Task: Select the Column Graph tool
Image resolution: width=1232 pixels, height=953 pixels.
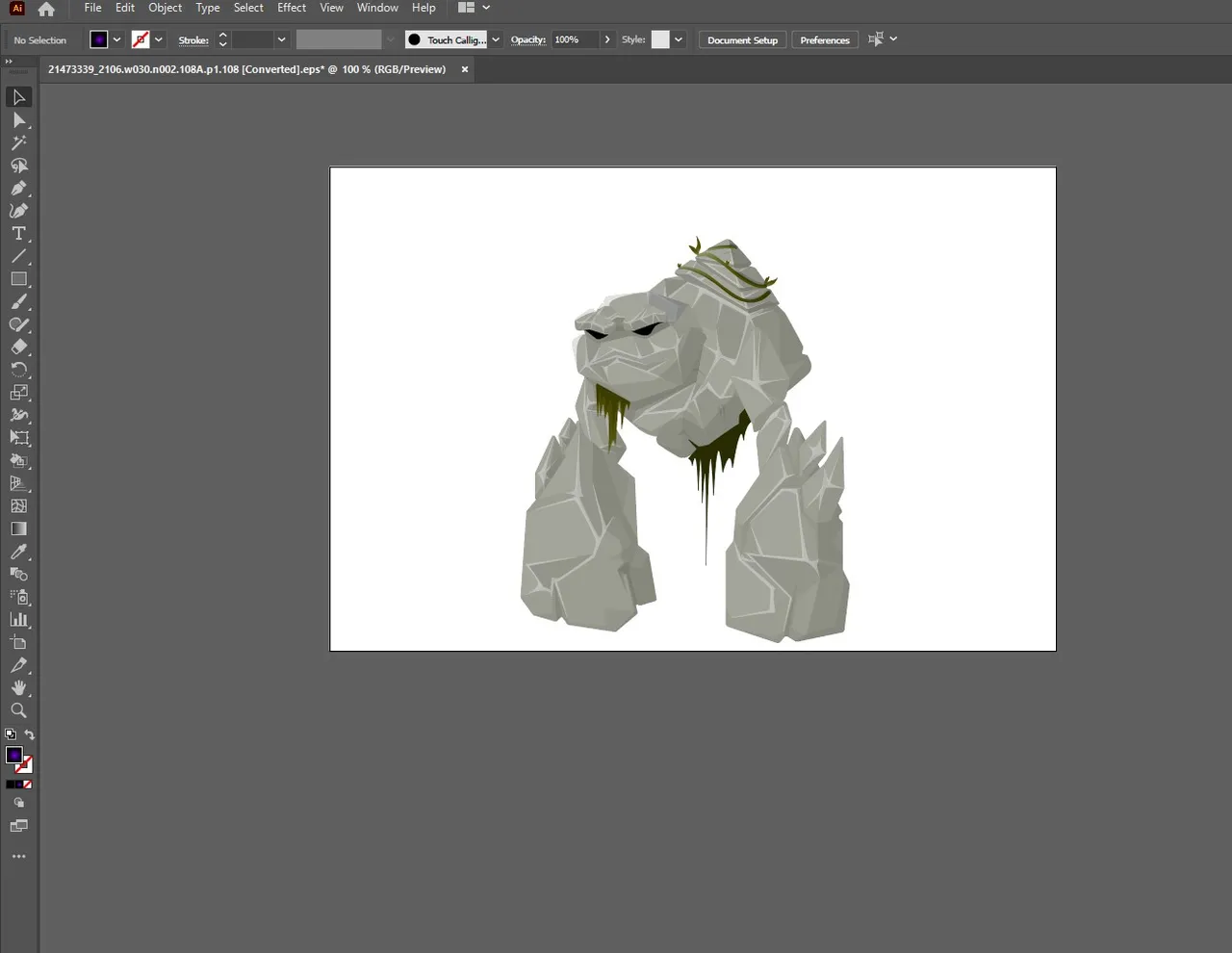Action: [x=18, y=620]
